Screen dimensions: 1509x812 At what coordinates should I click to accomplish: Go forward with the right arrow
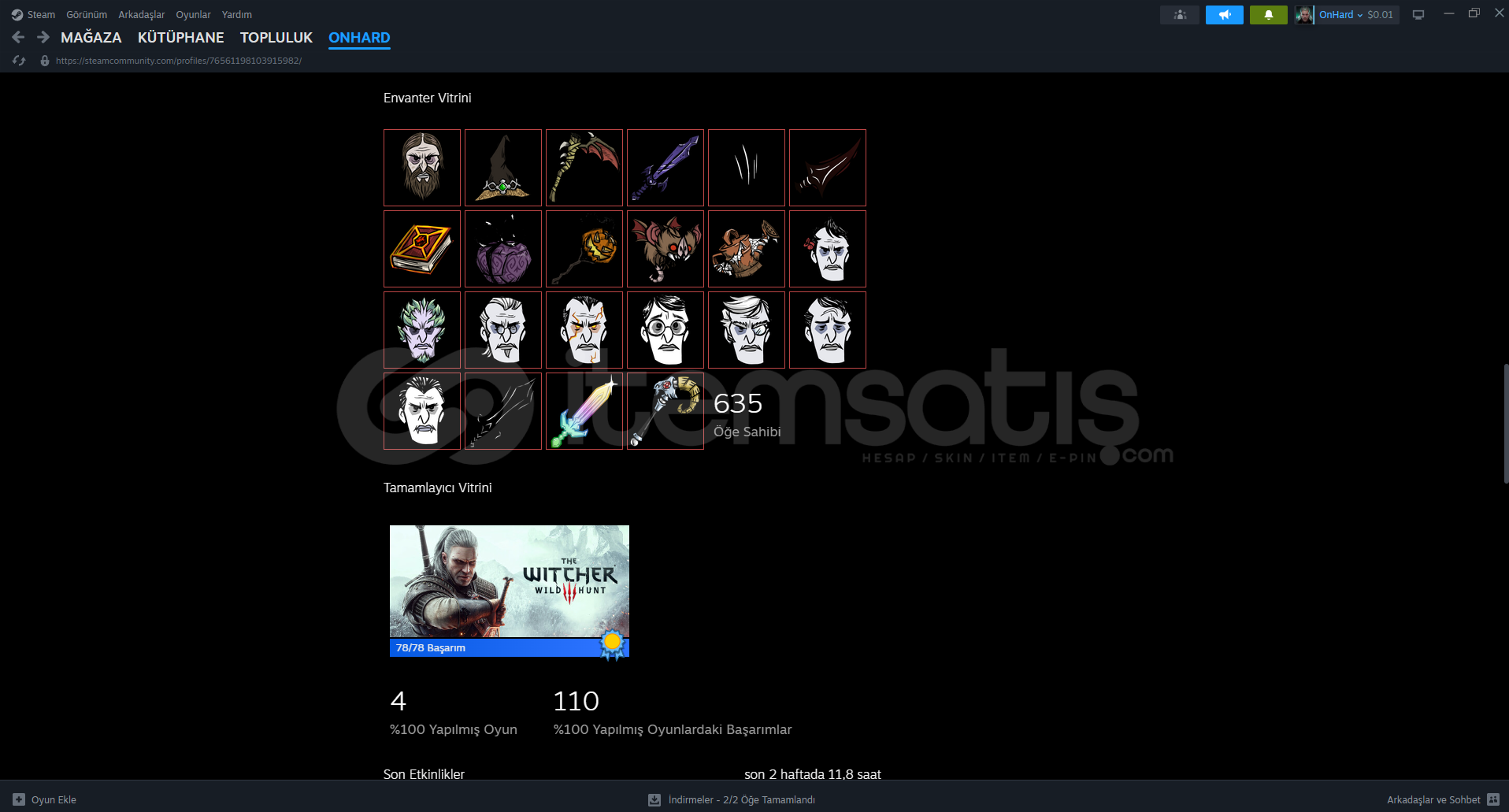(43, 37)
